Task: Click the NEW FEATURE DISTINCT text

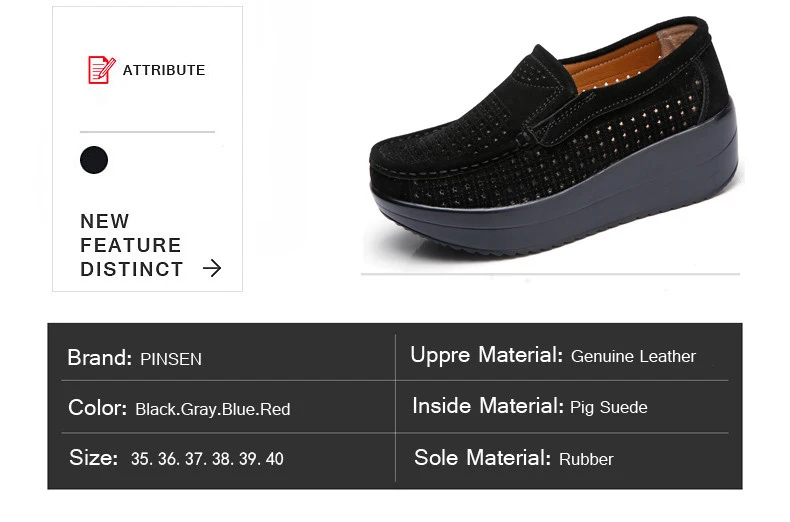Action: click(131, 245)
